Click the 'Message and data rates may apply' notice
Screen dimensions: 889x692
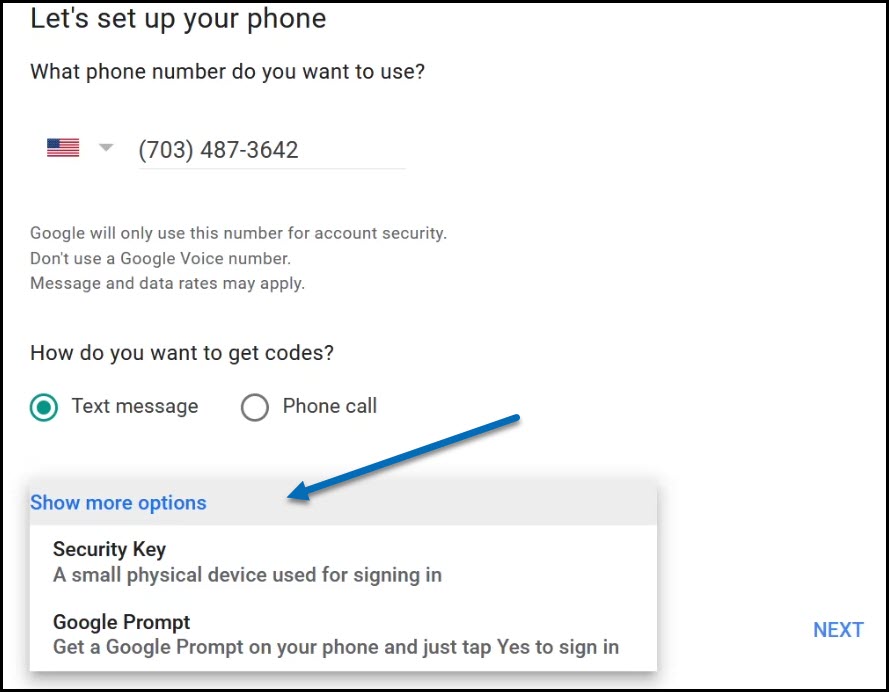[x=167, y=283]
